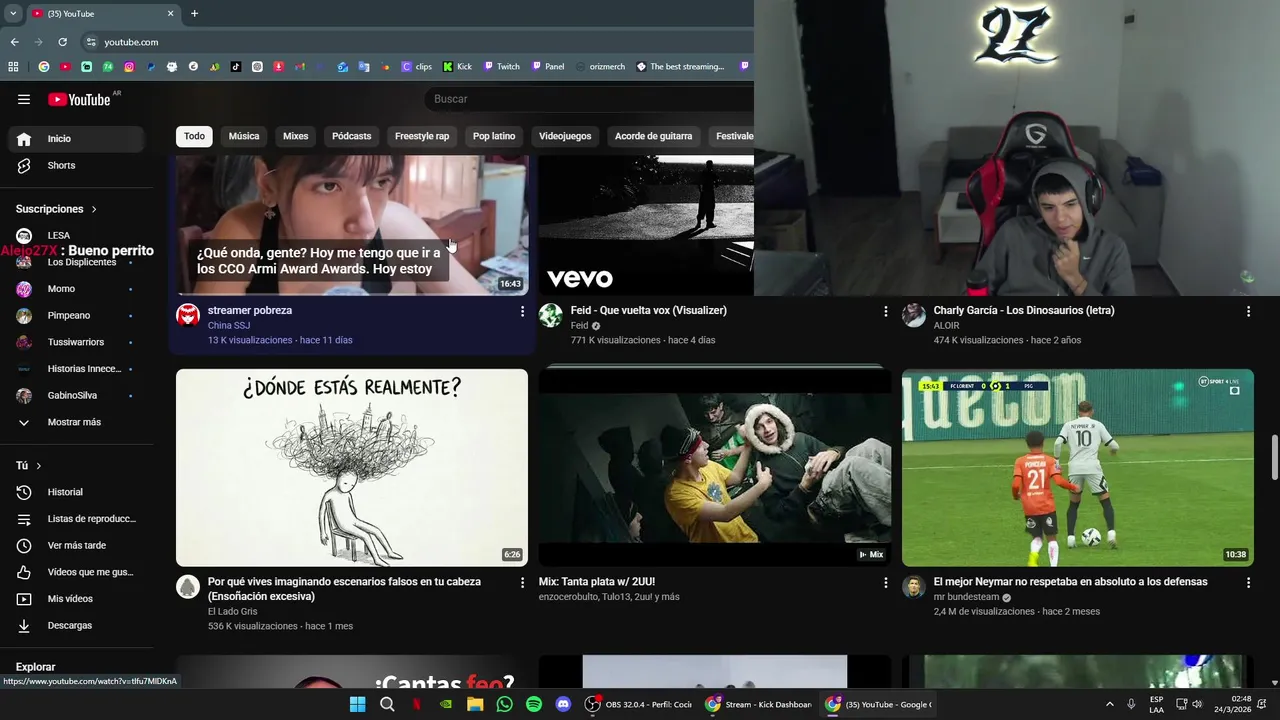Open Discord from the taskbar

pyautogui.click(x=562, y=704)
